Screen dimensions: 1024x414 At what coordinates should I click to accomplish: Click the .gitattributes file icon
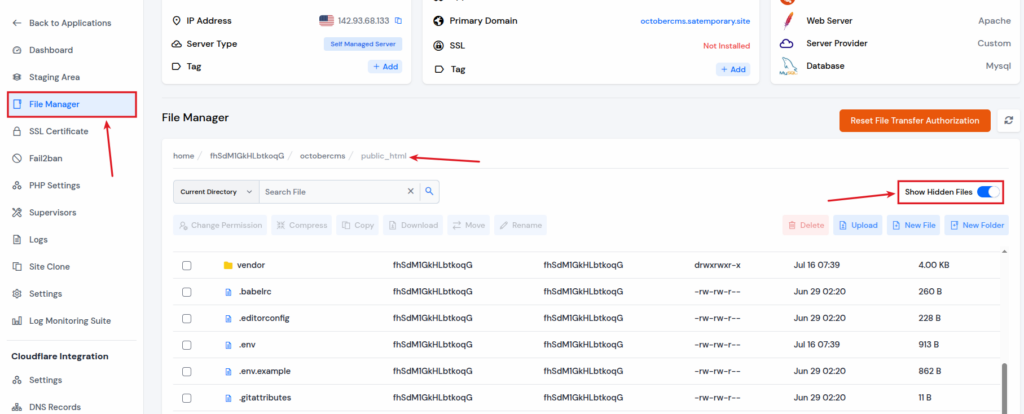pyautogui.click(x=229, y=398)
